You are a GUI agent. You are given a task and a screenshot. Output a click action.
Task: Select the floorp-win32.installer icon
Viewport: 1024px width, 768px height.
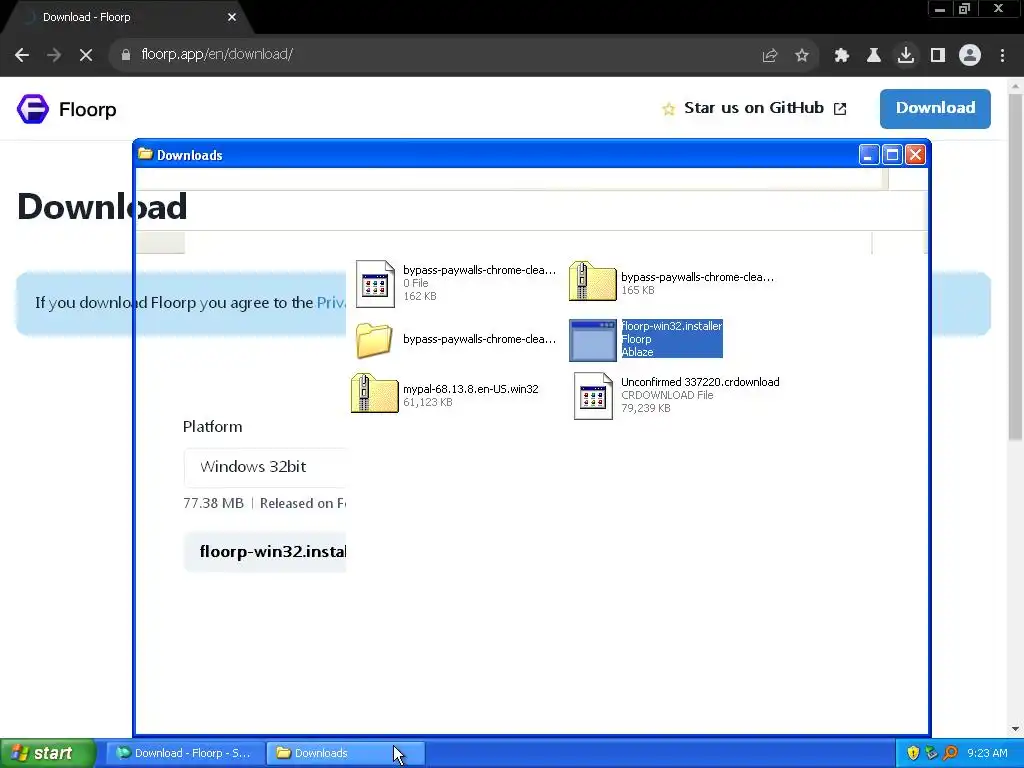pos(592,340)
